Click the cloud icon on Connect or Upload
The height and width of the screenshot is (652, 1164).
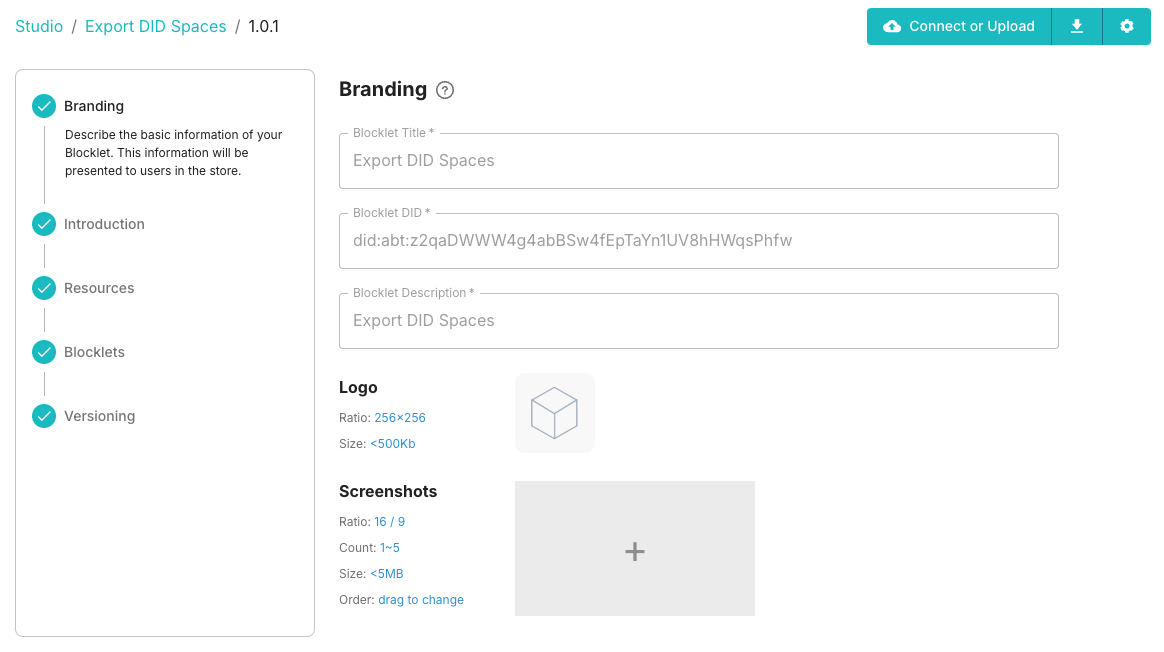[x=892, y=26]
